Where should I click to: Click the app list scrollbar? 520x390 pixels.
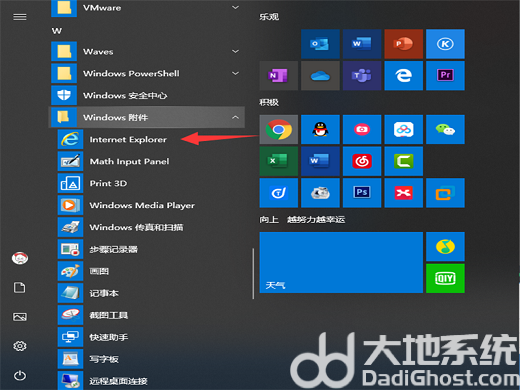tap(253, 273)
